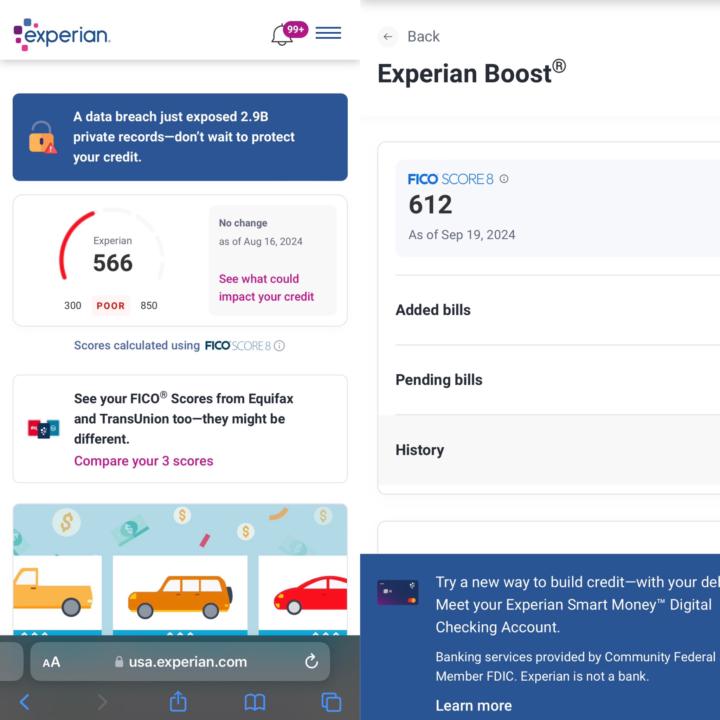
Task: Click See what could impact your credit
Action: (x=266, y=288)
